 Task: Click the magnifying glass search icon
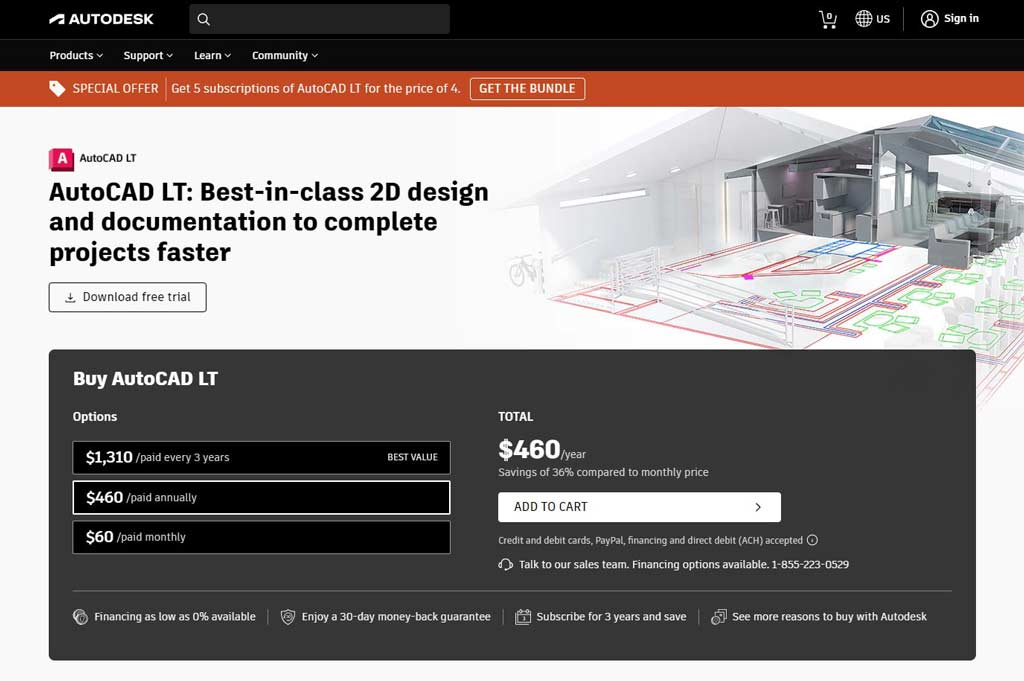(x=203, y=19)
